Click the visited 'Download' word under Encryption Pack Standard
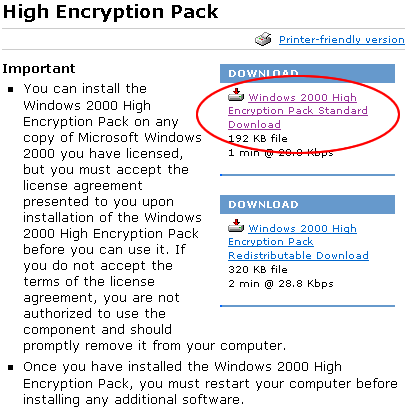The image size is (411, 410). click(254, 125)
